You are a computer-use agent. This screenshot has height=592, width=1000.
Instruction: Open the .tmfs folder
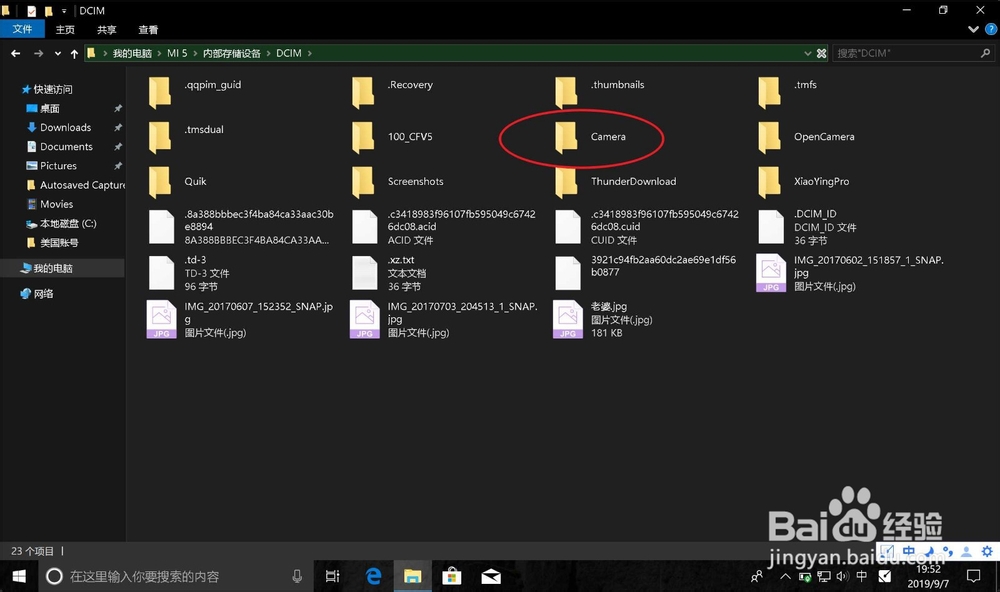tap(787, 92)
